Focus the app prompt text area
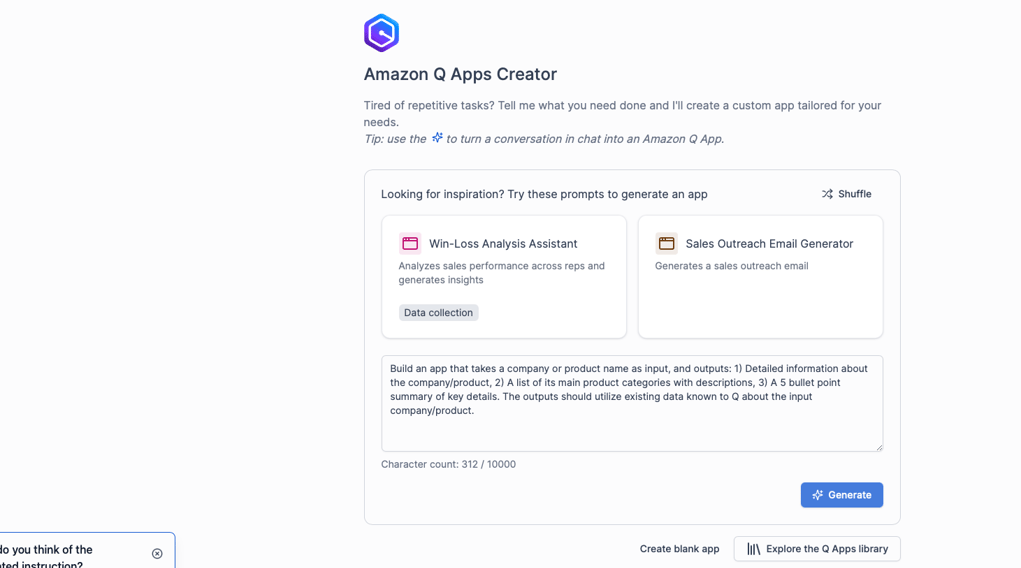Image resolution: width=1021 pixels, height=568 pixels. click(x=632, y=403)
